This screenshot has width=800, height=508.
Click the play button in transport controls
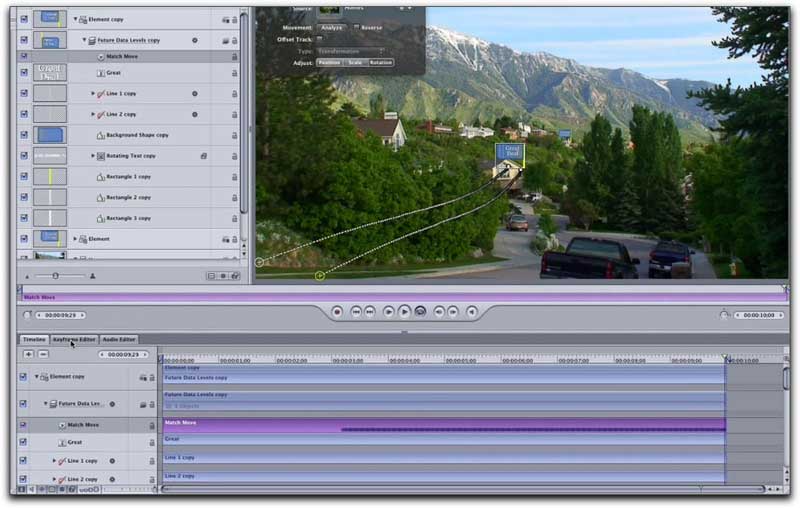pyautogui.click(x=404, y=312)
